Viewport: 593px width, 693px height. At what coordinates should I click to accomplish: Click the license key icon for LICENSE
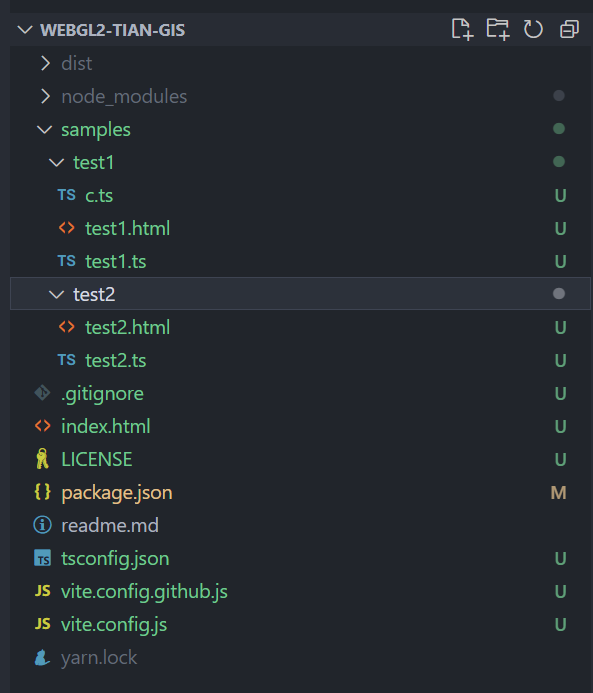[x=42, y=459]
